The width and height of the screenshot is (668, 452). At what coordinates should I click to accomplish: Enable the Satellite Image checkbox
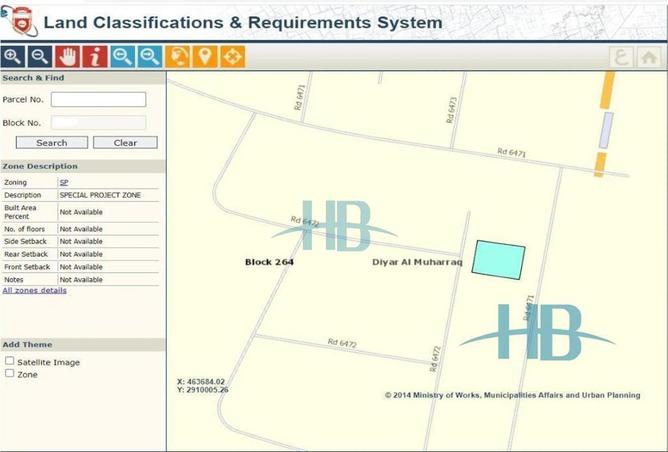coord(10,362)
